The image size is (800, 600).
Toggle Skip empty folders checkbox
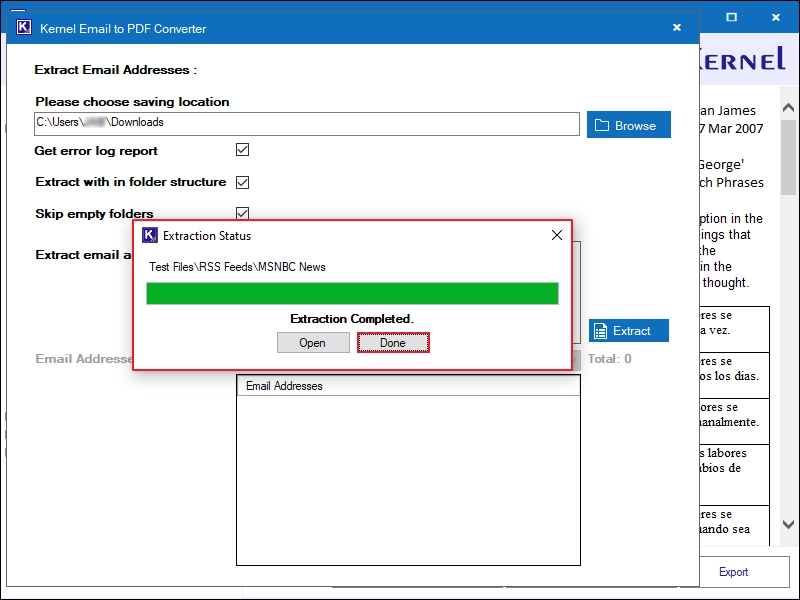(x=242, y=212)
